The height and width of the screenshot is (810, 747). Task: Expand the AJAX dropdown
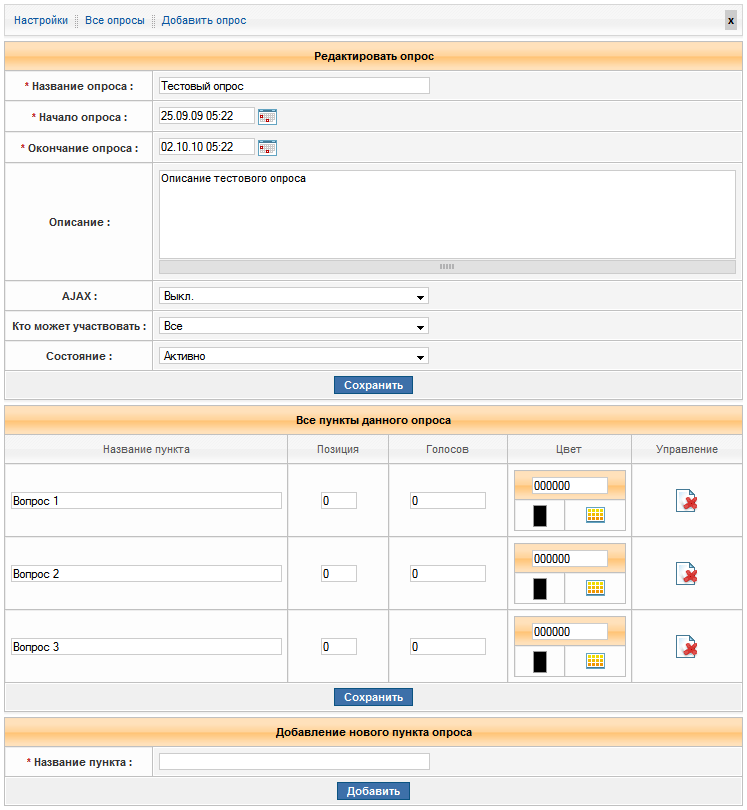coord(294,297)
